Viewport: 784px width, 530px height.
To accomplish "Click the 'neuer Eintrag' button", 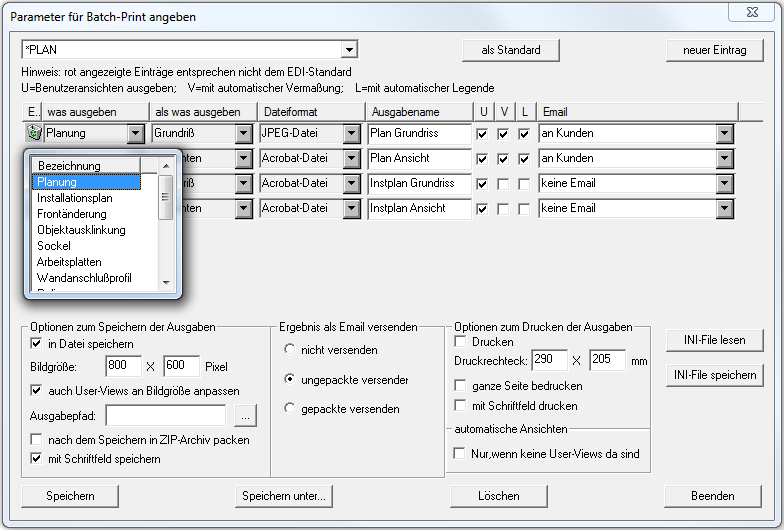I will [714, 50].
